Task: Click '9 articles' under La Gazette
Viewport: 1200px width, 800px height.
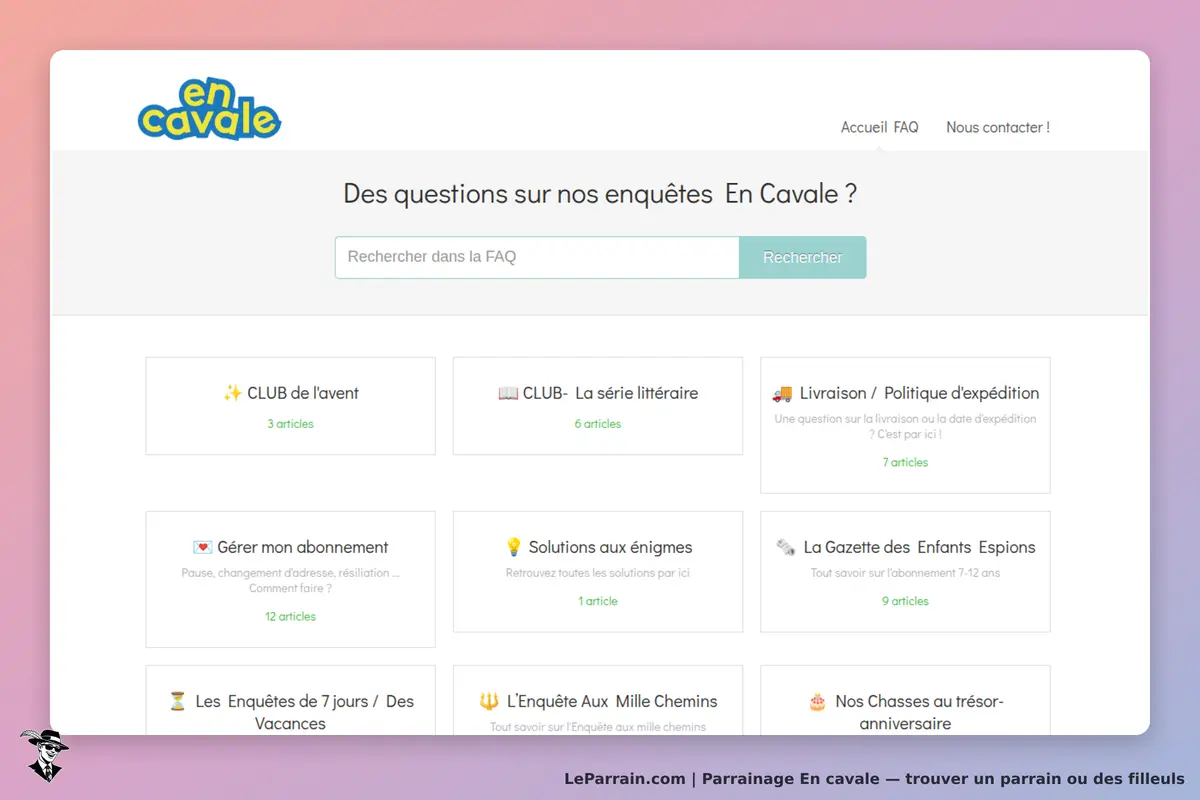Action: tap(905, 601)
